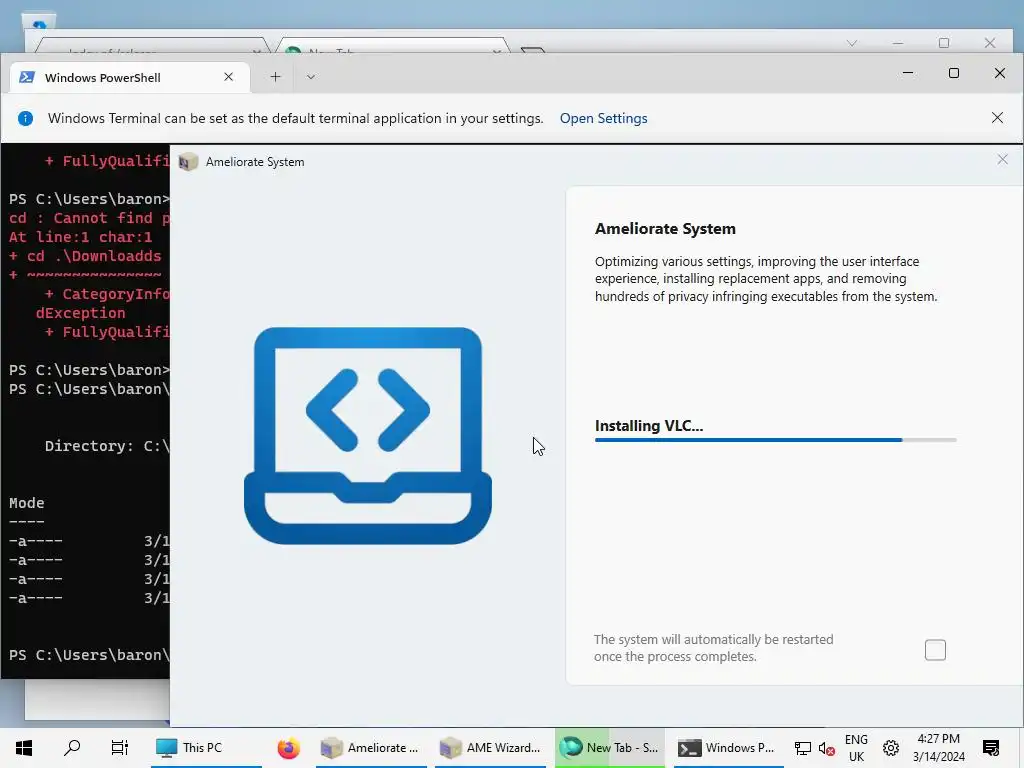Open the browser tab list chevron
Viewport: 1024px width, 768px height.
tap(852, 43)
